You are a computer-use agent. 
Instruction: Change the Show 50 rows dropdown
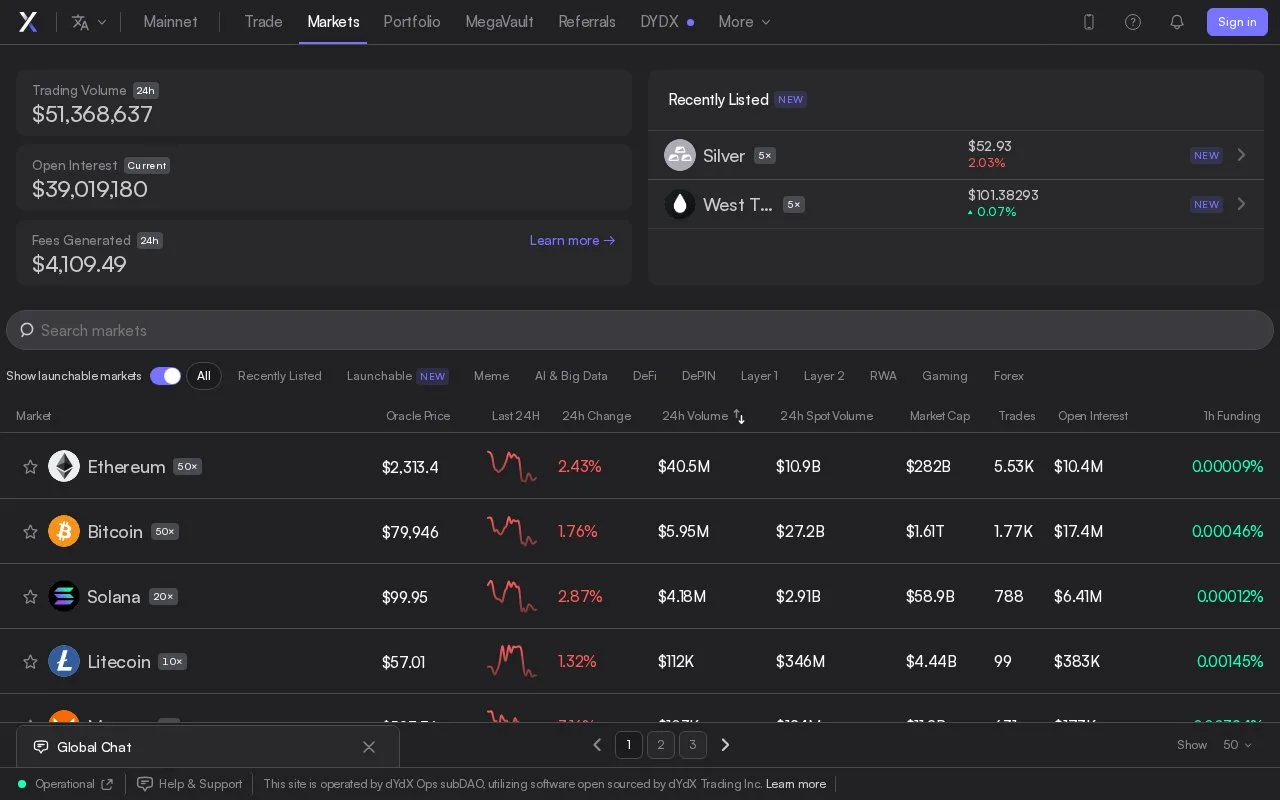click(x=1238, y=745)
